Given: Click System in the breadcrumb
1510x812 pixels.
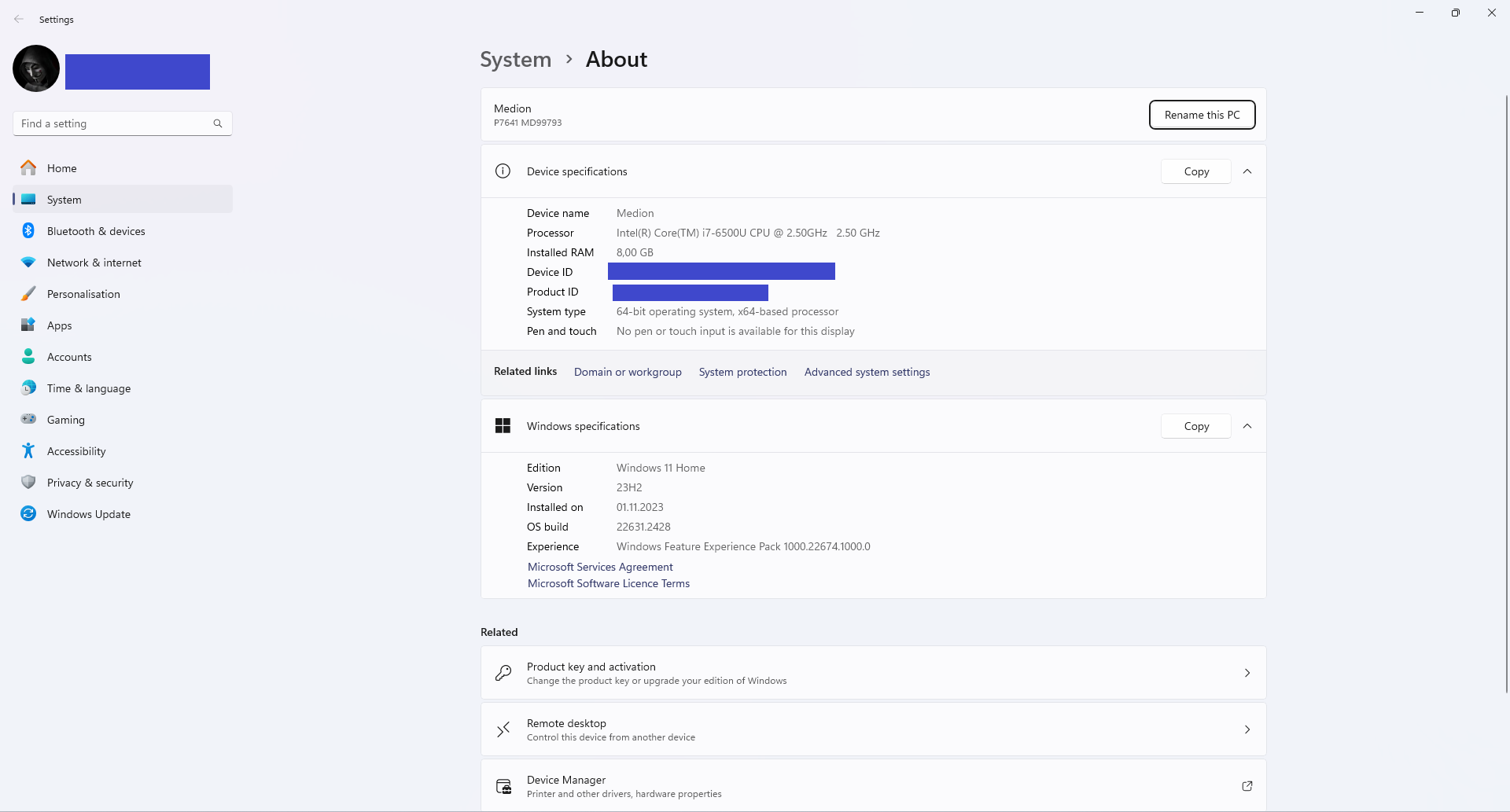Looking at the screenshot, I should click(x=516, y=60).
